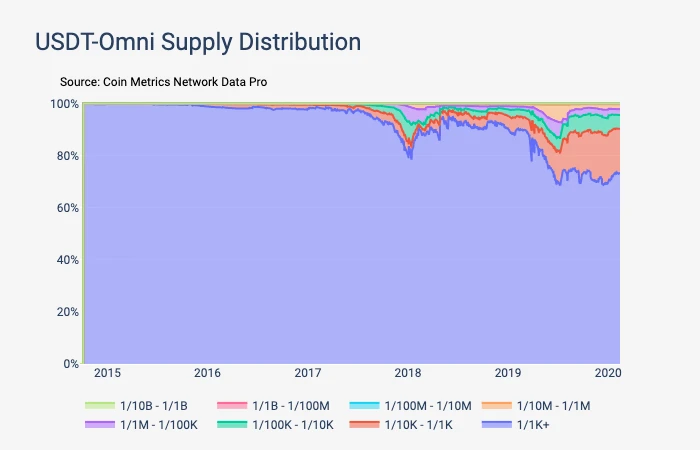
Task: Click the 1/1M - 1/100K legend label text
Action: pos(159,425)
